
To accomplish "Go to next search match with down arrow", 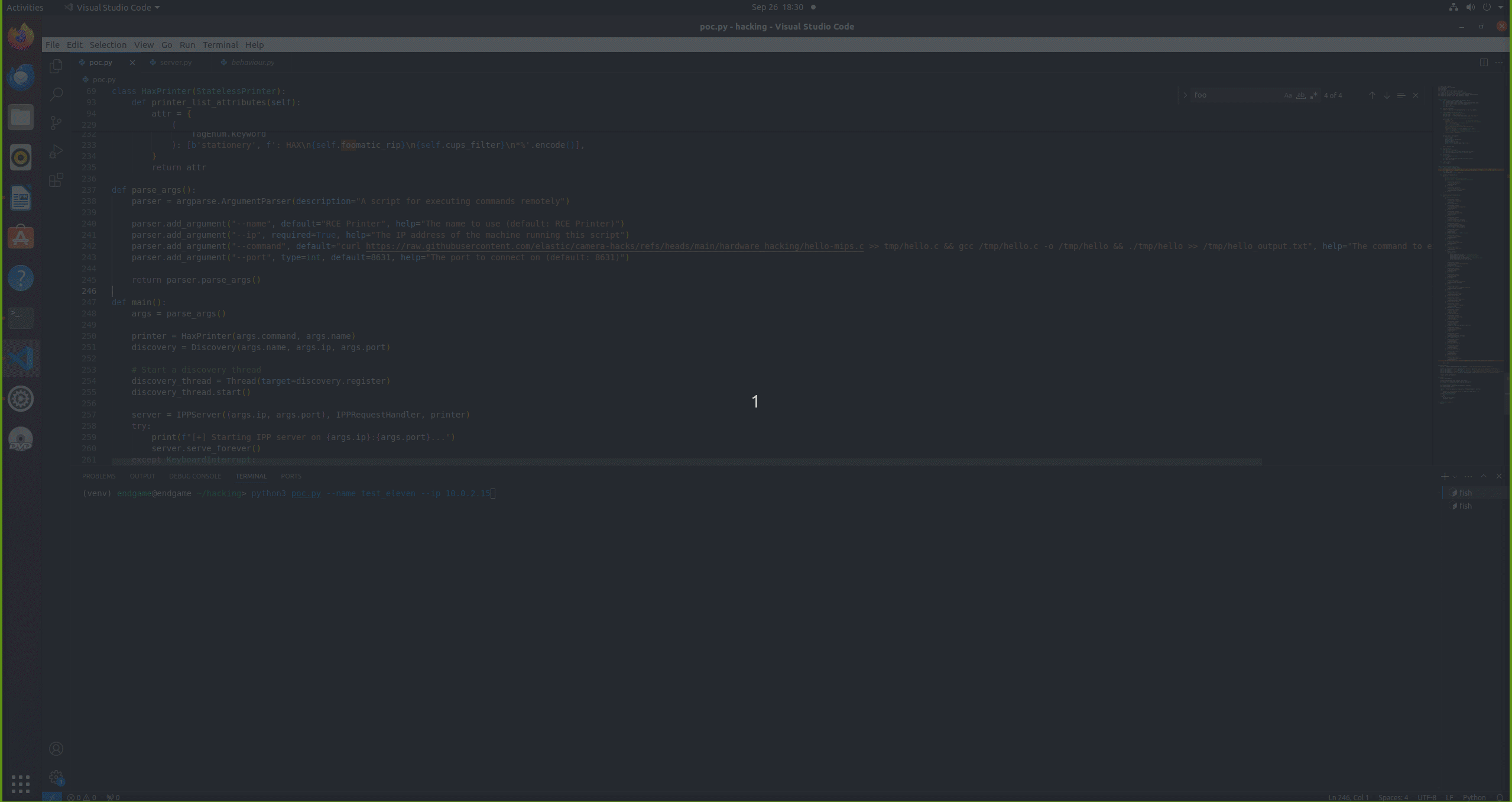I will [1387, 95].
